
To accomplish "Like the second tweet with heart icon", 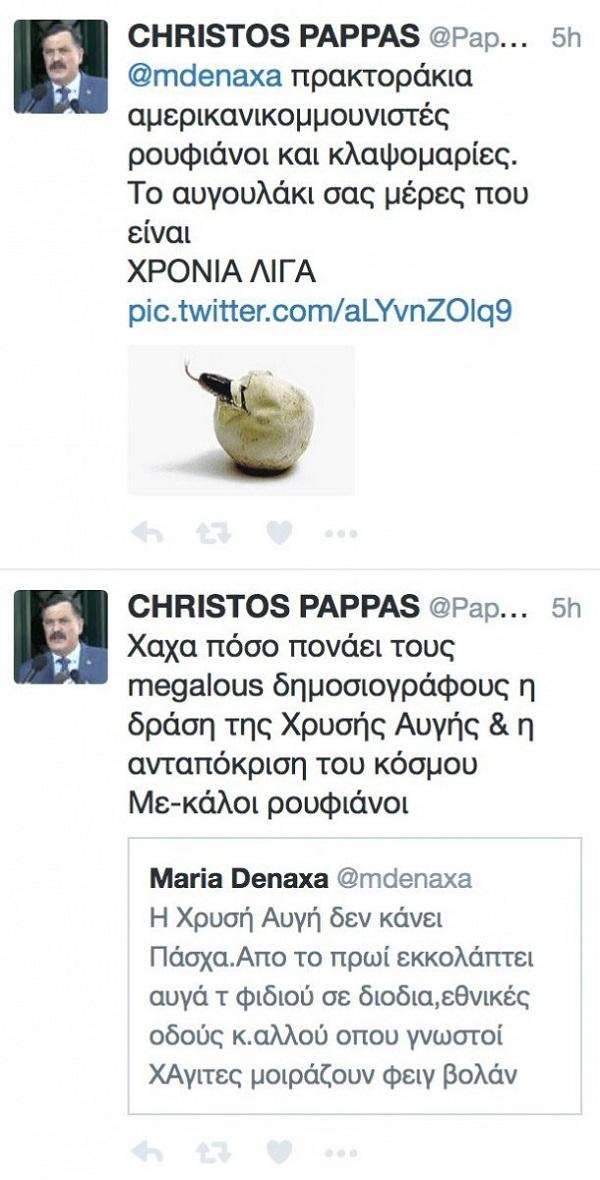I will coord(279,1151).
